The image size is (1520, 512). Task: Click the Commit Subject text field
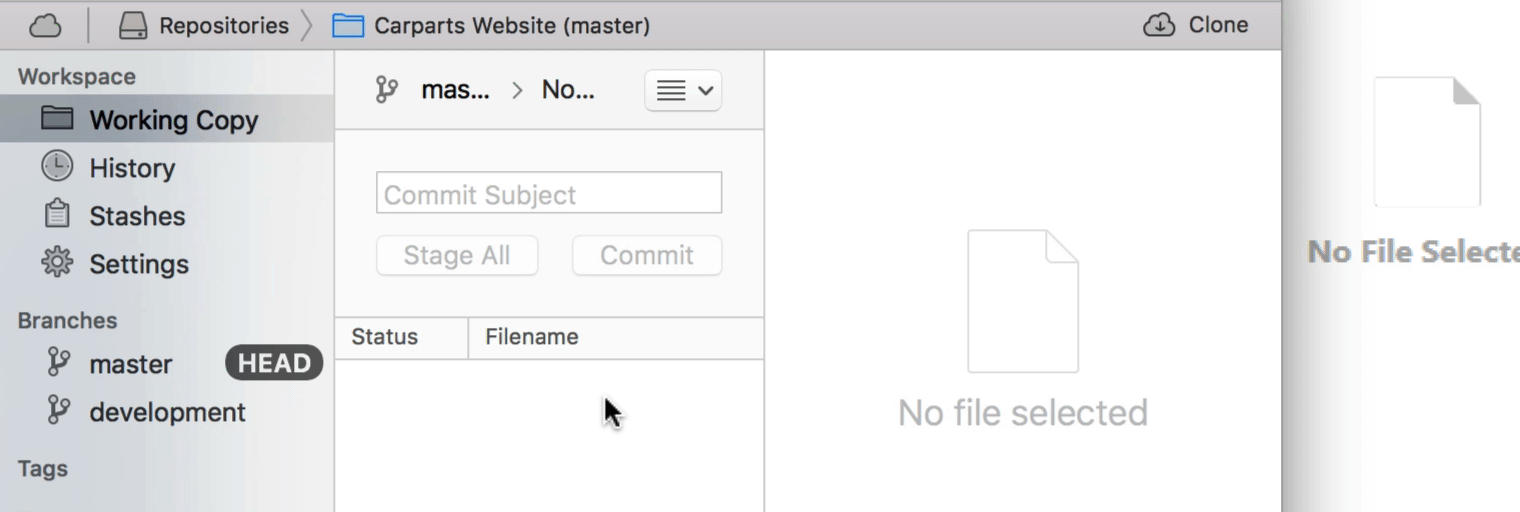(x=548, y=193)
